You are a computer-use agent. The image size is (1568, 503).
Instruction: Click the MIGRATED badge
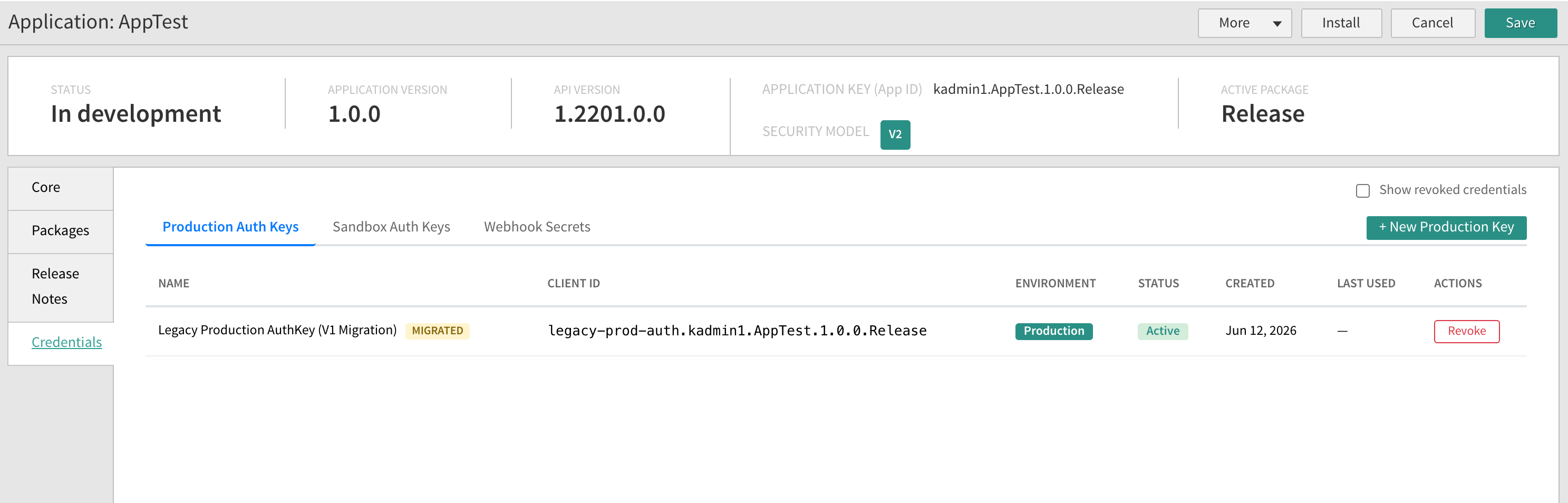[x=437, y=331]
